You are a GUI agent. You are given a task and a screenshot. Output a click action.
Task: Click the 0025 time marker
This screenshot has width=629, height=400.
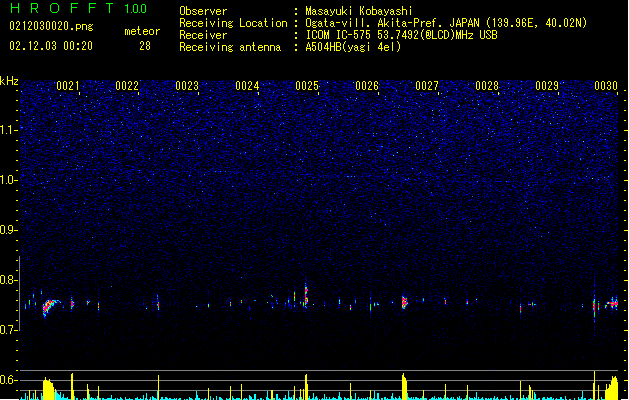(307, 86)
